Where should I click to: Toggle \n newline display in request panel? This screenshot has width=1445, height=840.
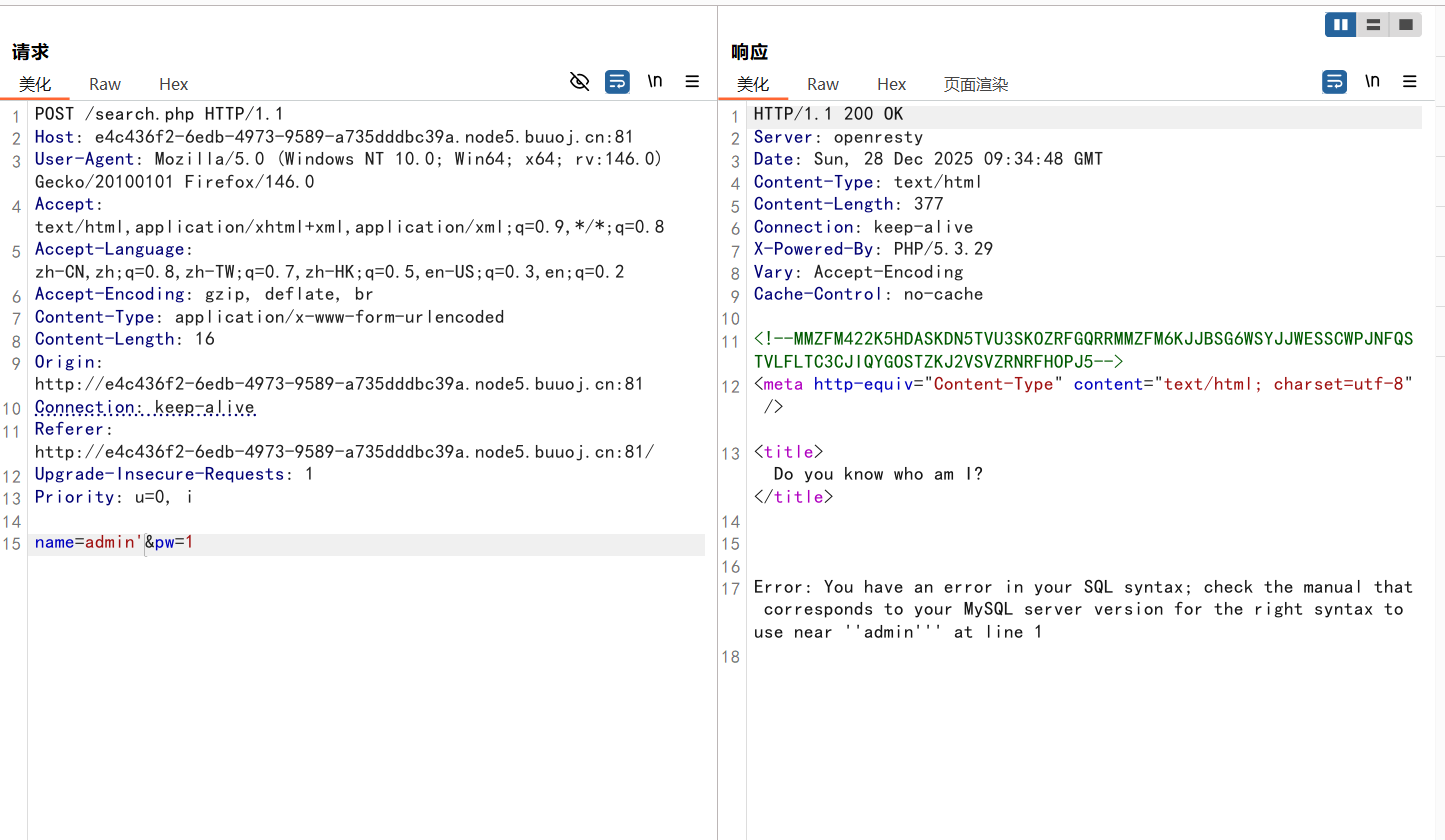(655, 82)
